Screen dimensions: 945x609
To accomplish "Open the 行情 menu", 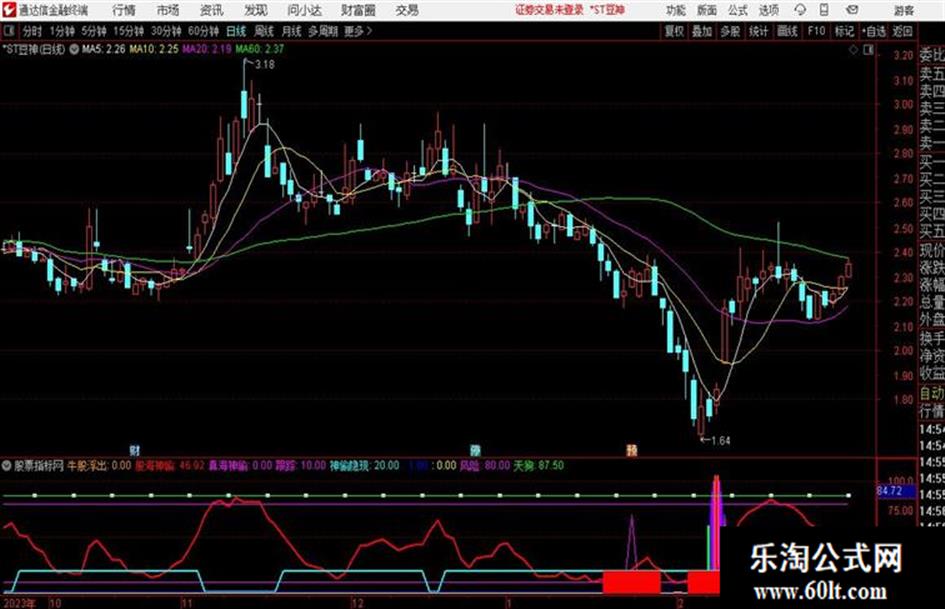I will [124, 10].
